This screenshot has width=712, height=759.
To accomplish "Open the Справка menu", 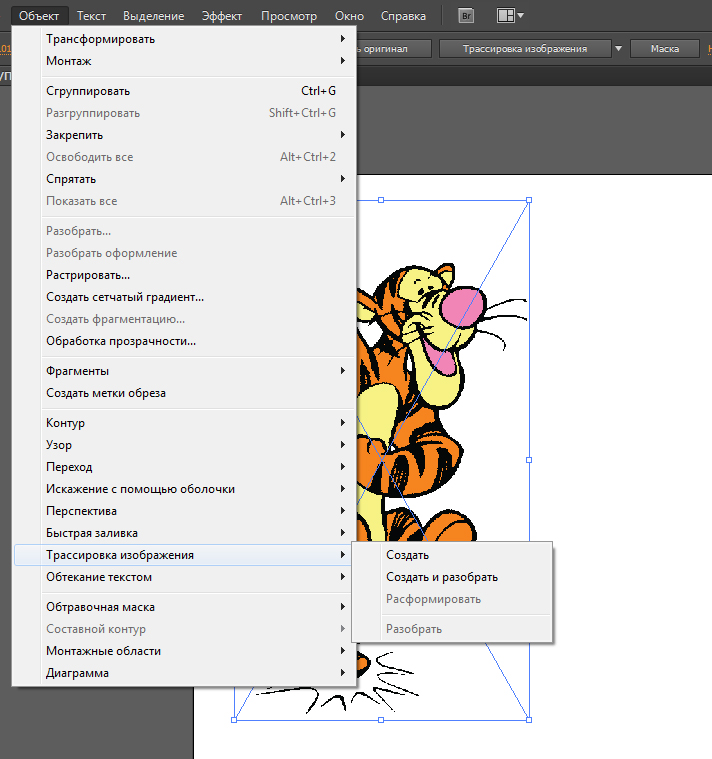I will [403, 16].
